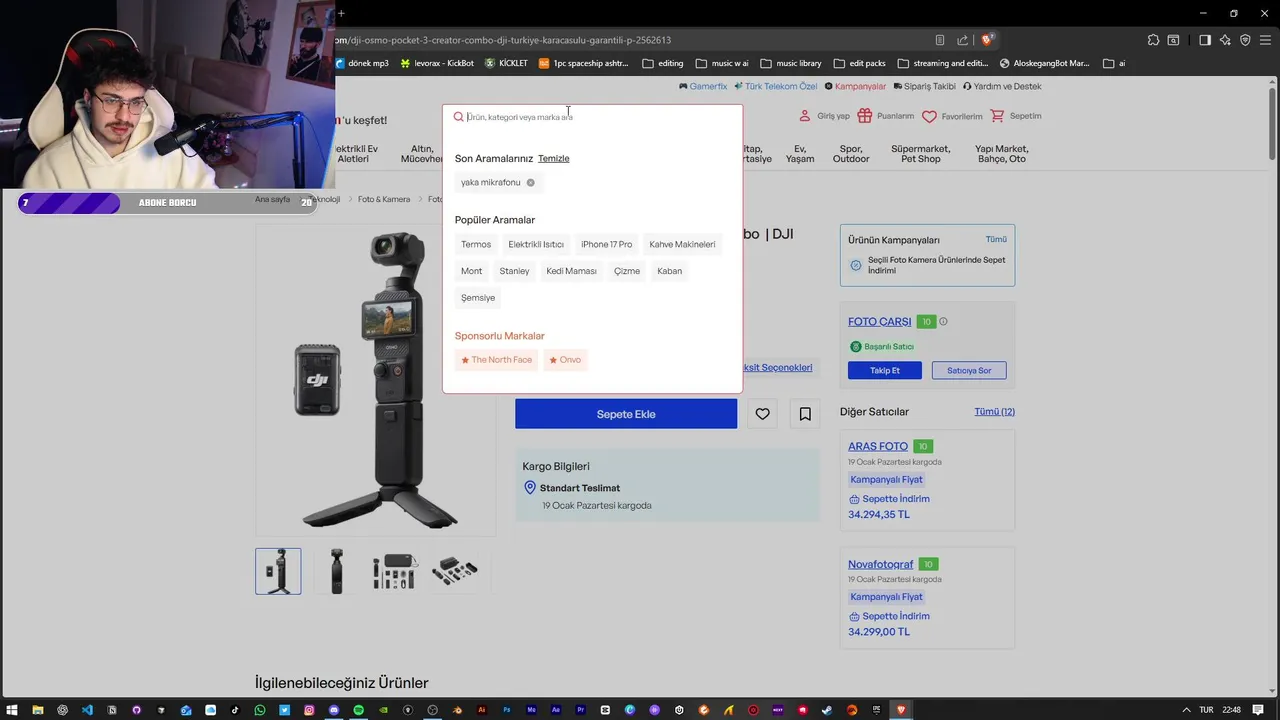Save product with the bookmark icon
Viewport: 1280px width, 720px height.
tap(805, 414)
